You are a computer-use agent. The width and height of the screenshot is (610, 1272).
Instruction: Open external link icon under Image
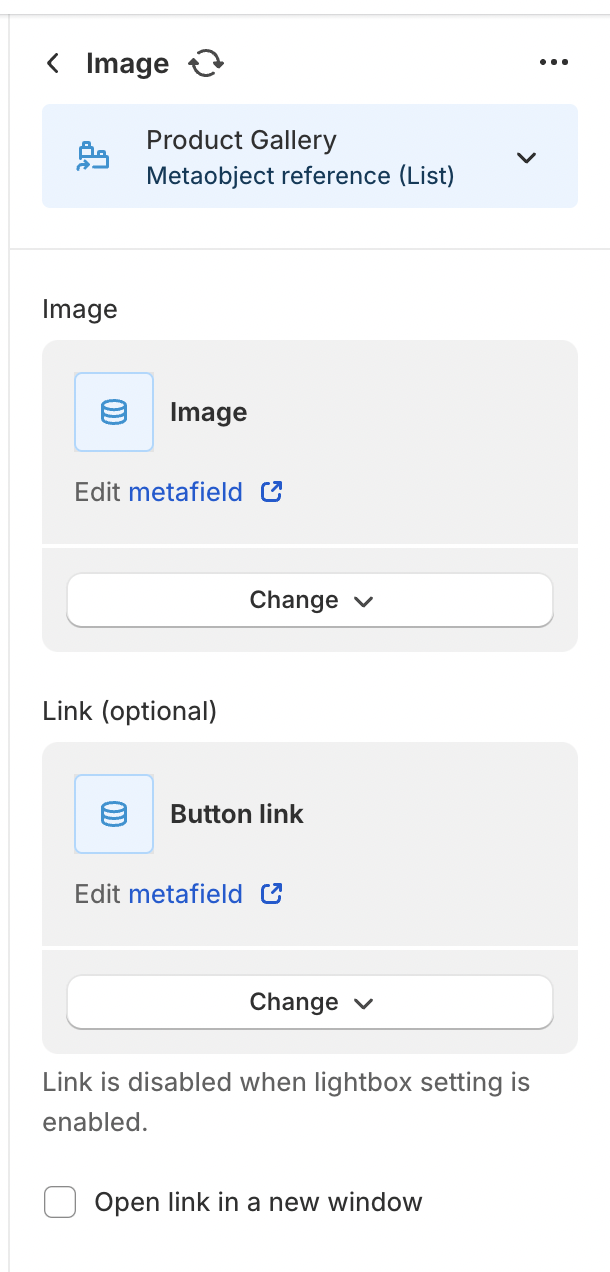pos(271,492)
